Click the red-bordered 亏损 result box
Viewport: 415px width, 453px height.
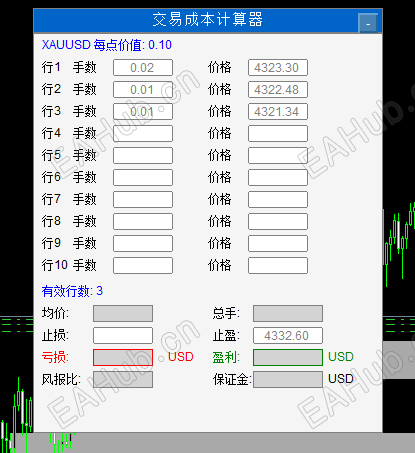123,357
